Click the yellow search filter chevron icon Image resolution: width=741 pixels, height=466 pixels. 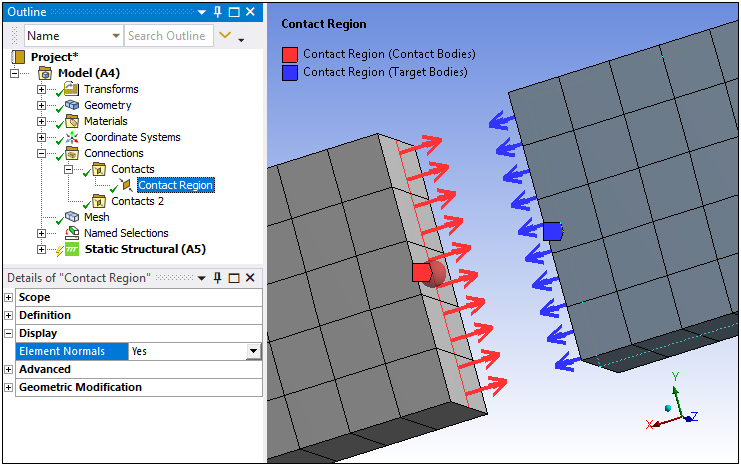point(225,35)
